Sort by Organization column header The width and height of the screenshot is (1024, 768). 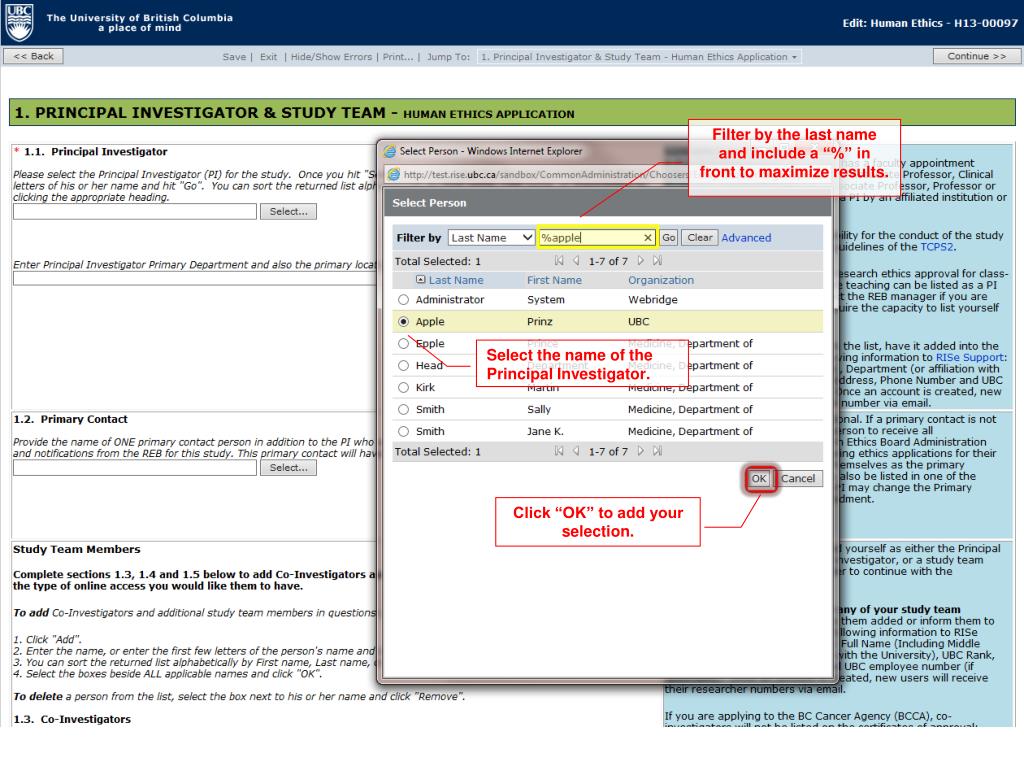(661, 280)
